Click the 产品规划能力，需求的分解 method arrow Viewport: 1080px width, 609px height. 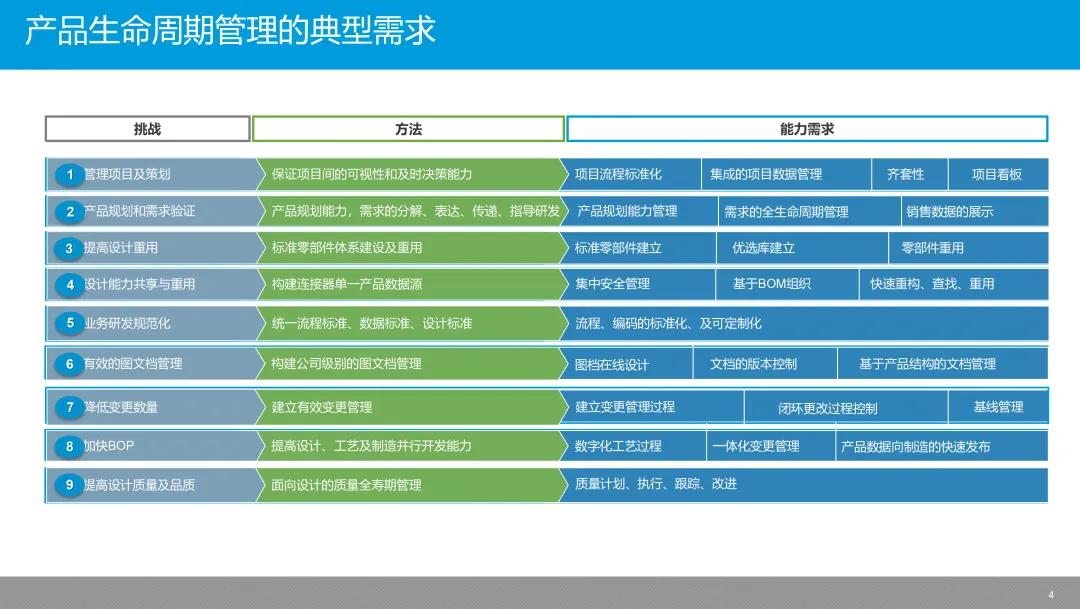coord(411,211)
